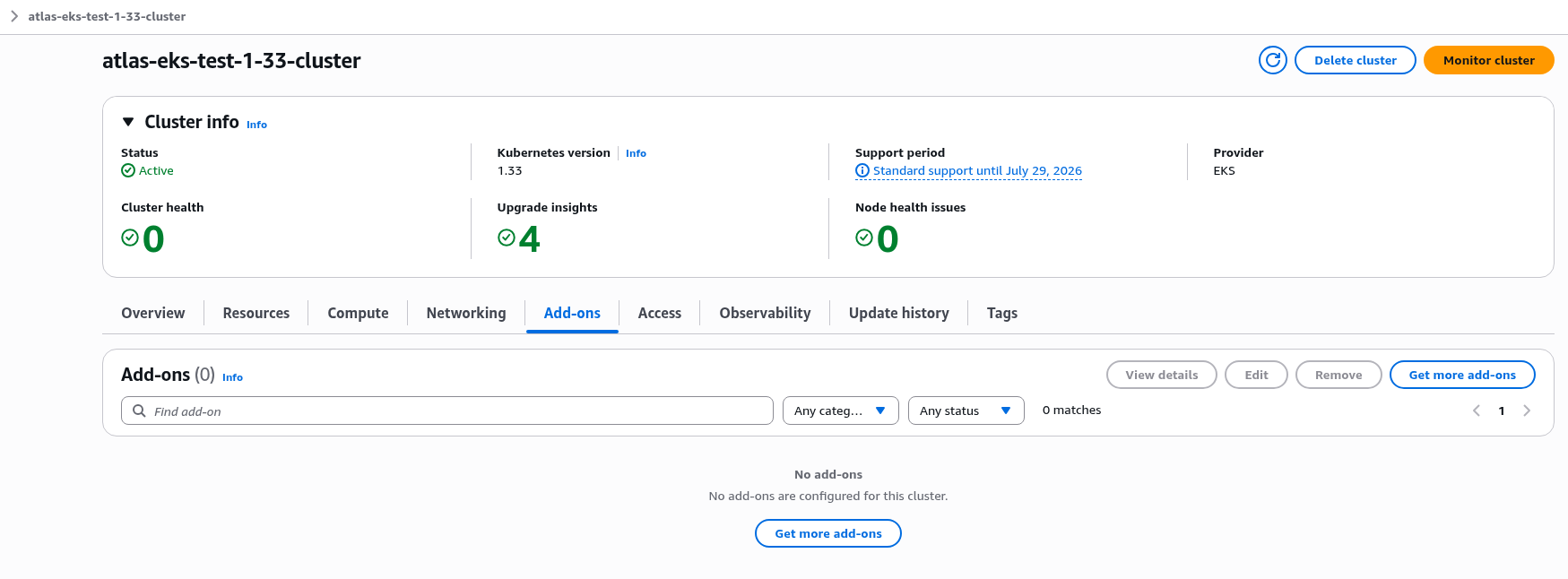Viewport: 1568px width, 579px height.
Task: Click Get more add-ons button under No add-ons
Action: 827,533
